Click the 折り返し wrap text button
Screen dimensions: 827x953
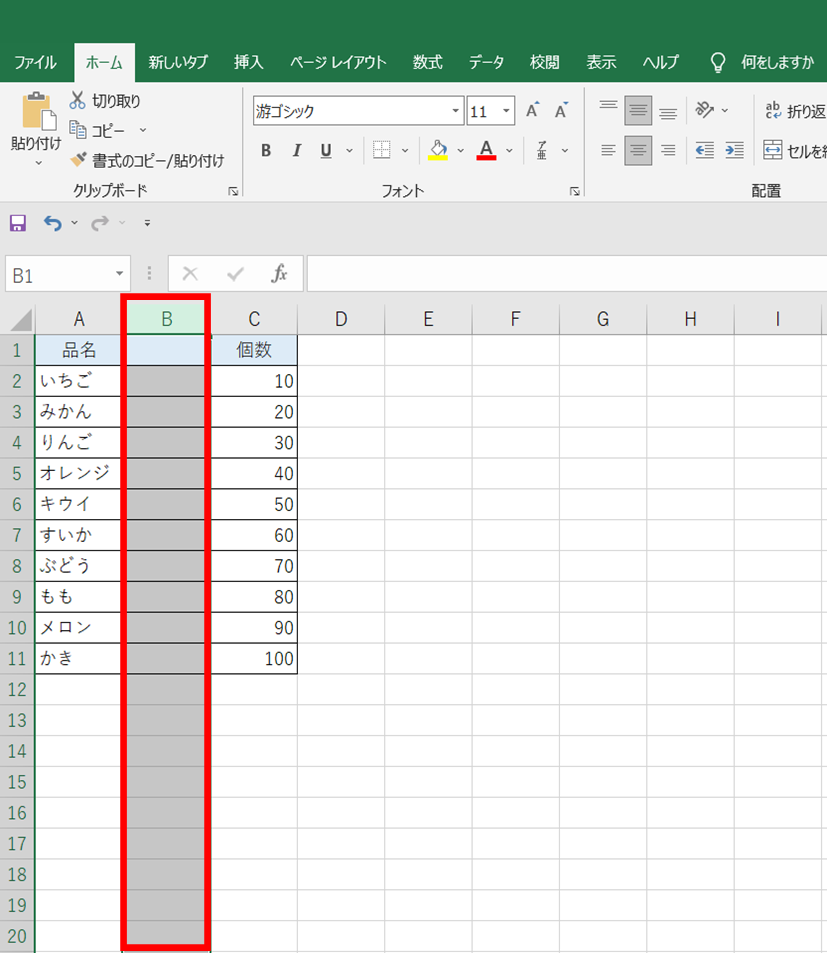tap(794, 111)
